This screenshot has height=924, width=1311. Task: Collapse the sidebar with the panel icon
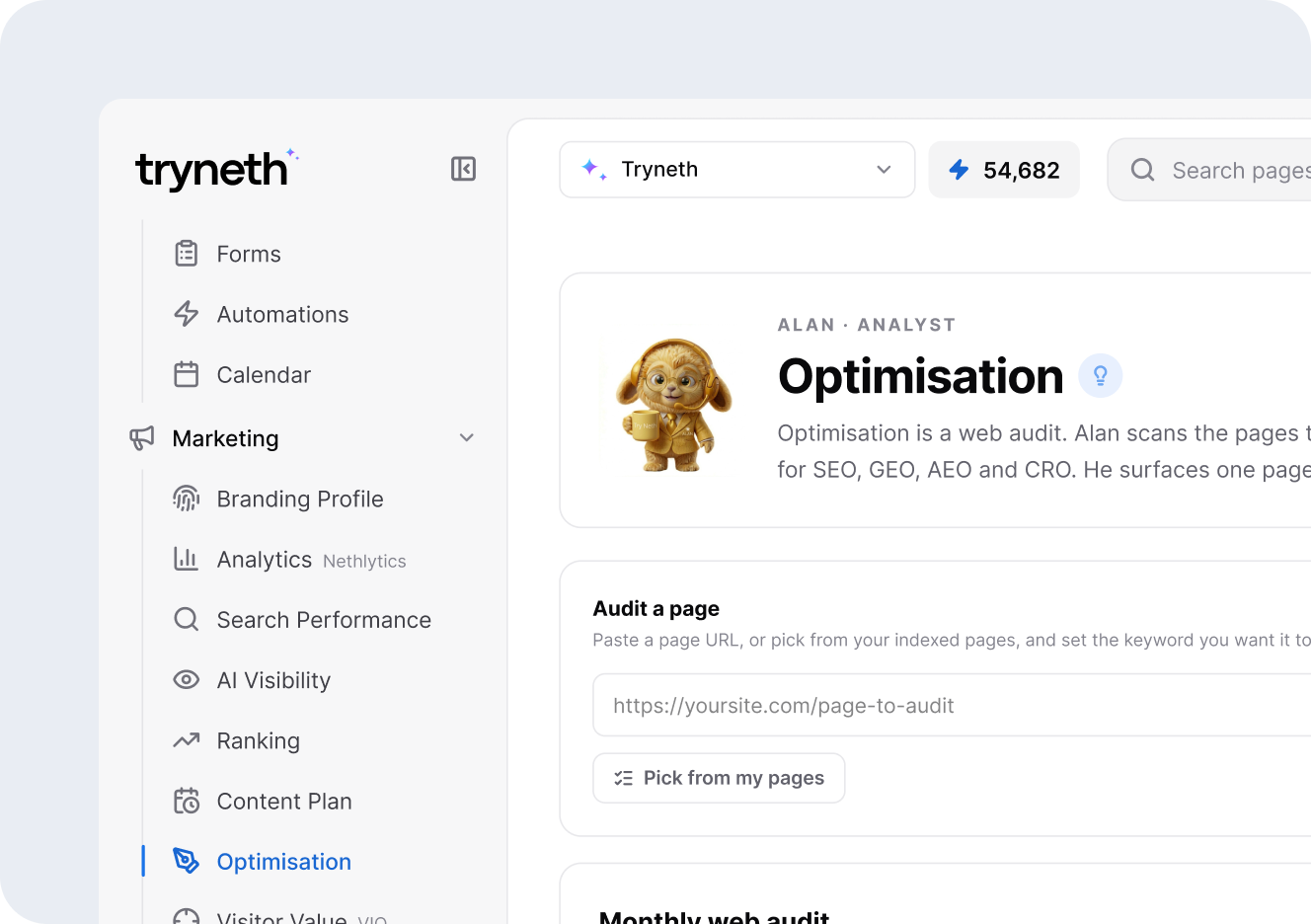point(463,169)
